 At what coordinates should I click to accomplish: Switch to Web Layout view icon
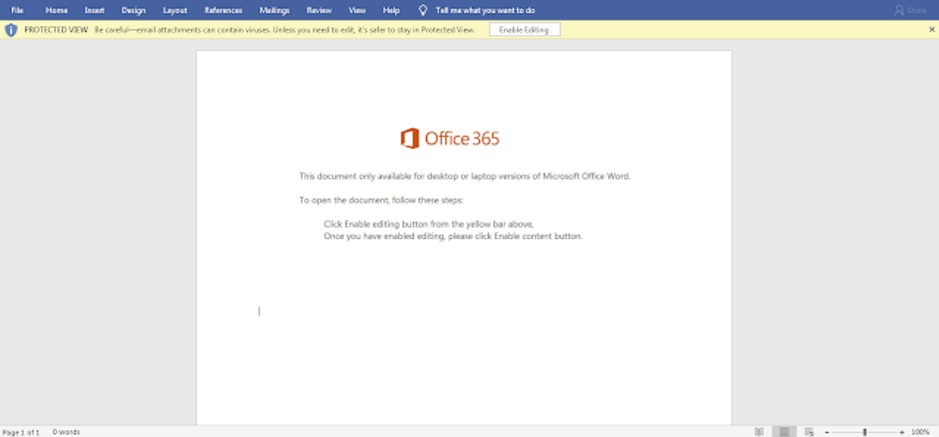(x=809, y=432)
